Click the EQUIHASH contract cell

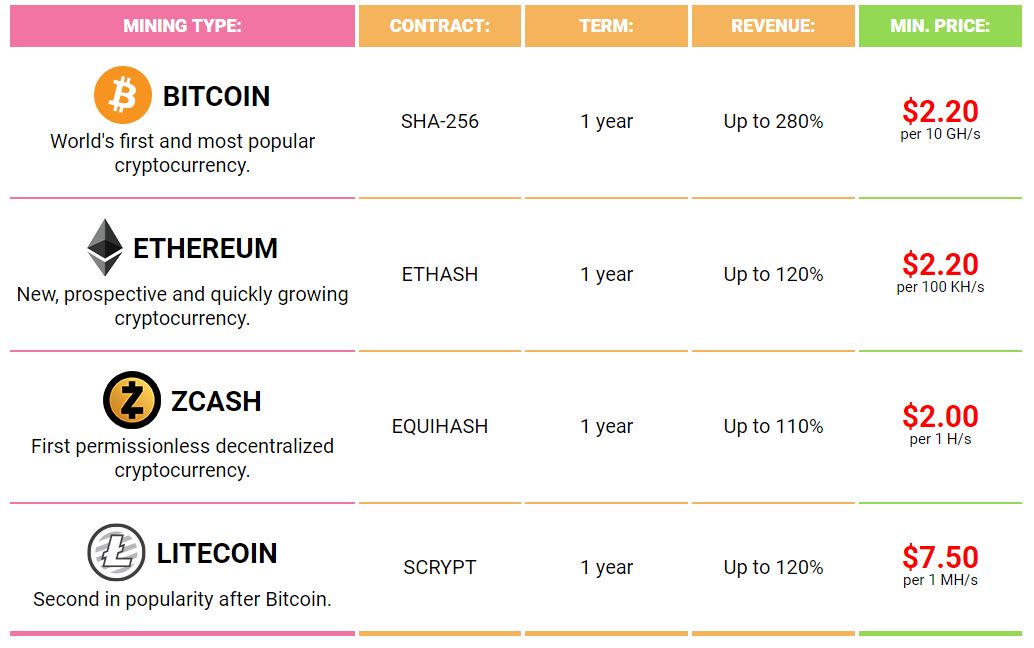pos(440,426)
